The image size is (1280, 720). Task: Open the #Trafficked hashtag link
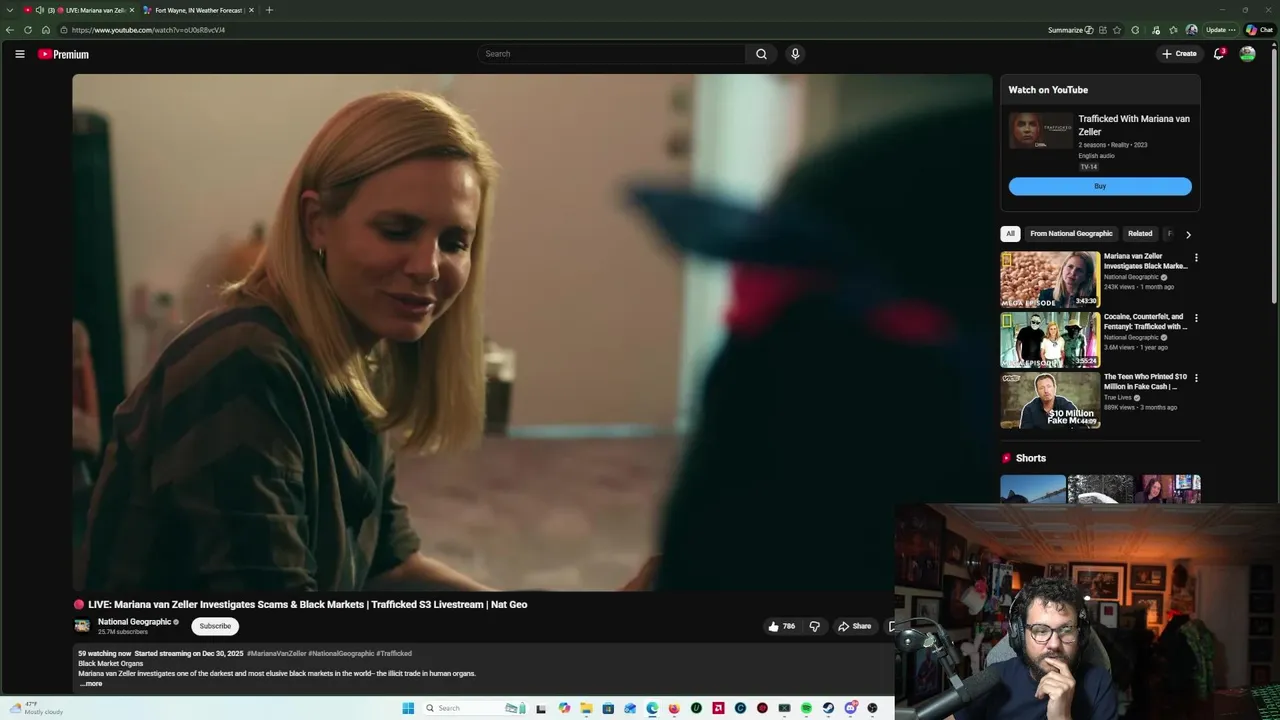point(394,654)
